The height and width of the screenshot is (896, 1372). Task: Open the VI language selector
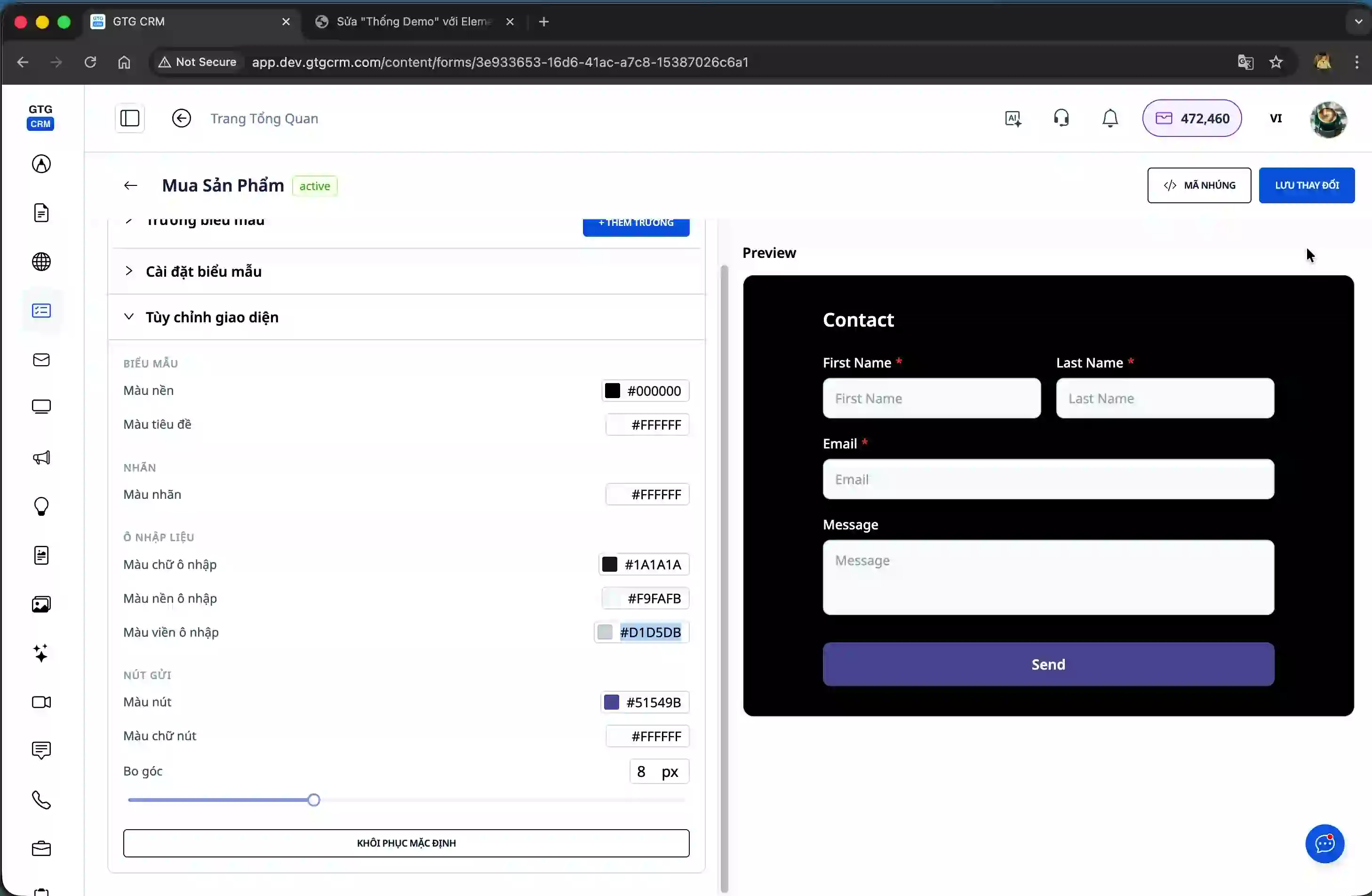coord(1276,119)
